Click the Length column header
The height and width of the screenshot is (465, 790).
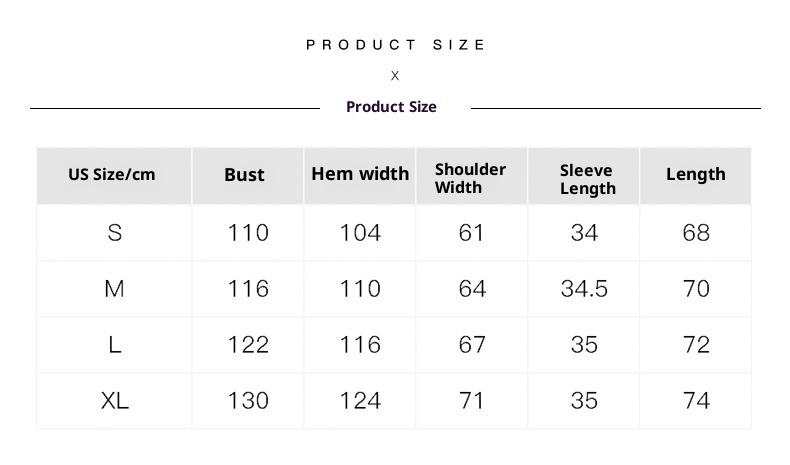click(695, 175)
